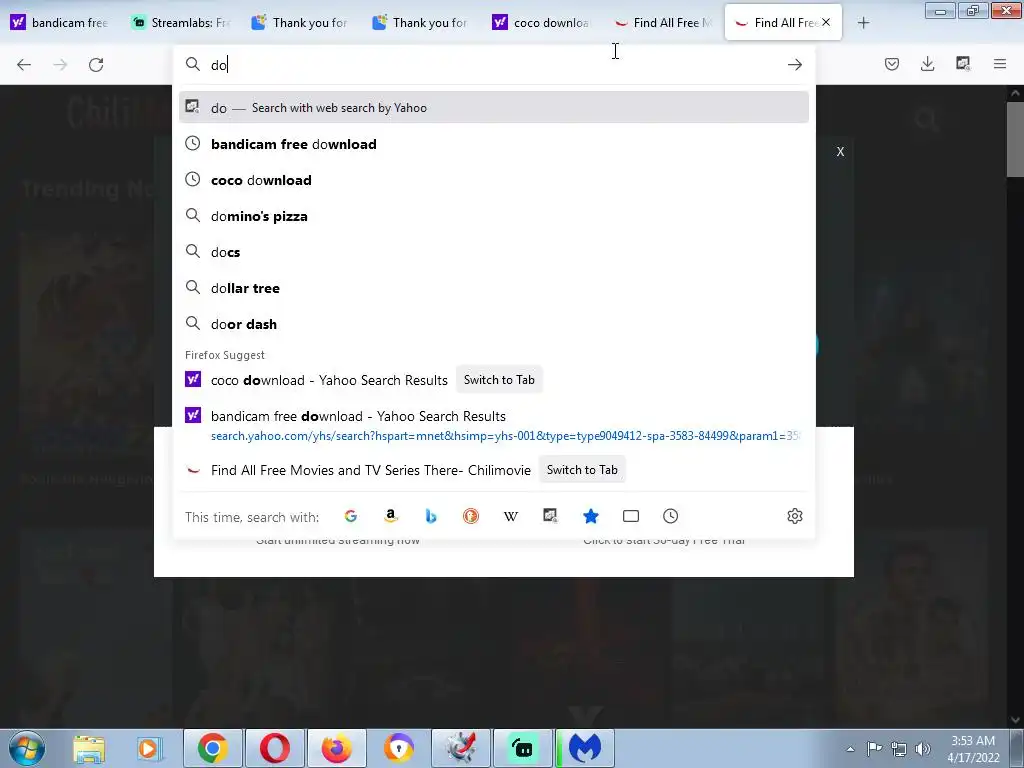
Task: Go back to the previous page
Action: 24,65
